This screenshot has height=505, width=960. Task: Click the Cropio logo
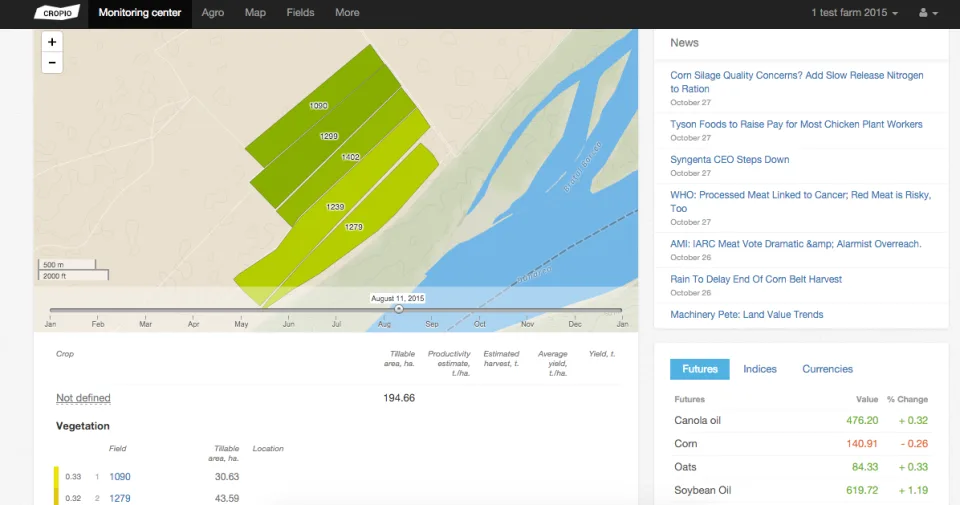pyautogui.click(x=57, y=12)
